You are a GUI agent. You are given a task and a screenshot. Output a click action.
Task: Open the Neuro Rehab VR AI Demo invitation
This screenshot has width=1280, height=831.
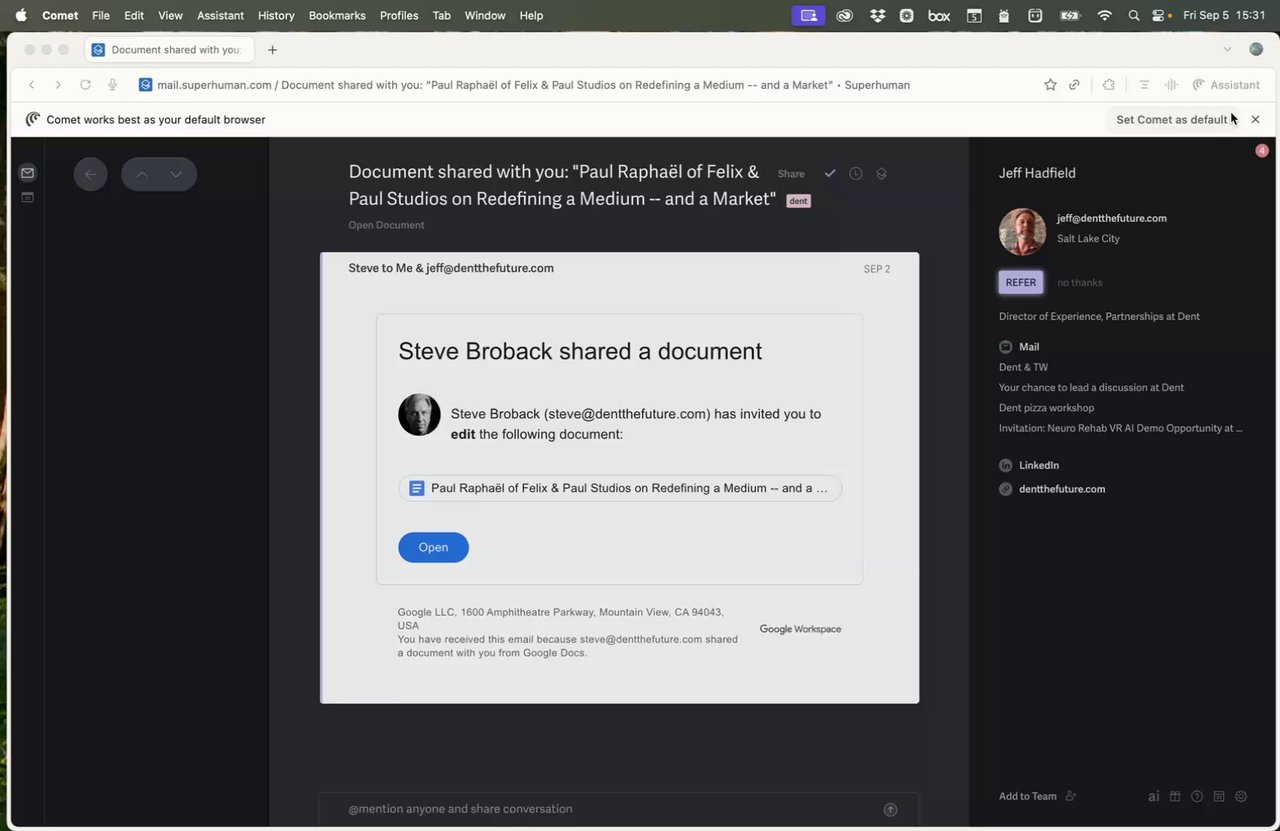(x=1121, y=428)
